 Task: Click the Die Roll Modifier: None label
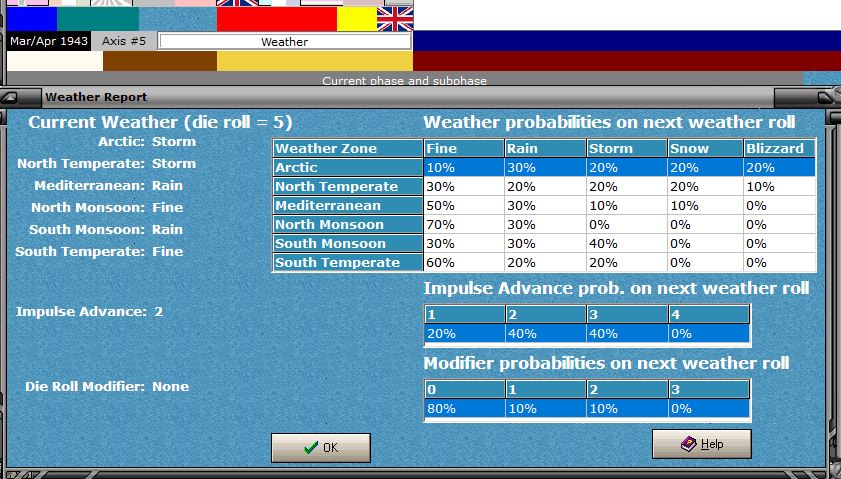107,387
